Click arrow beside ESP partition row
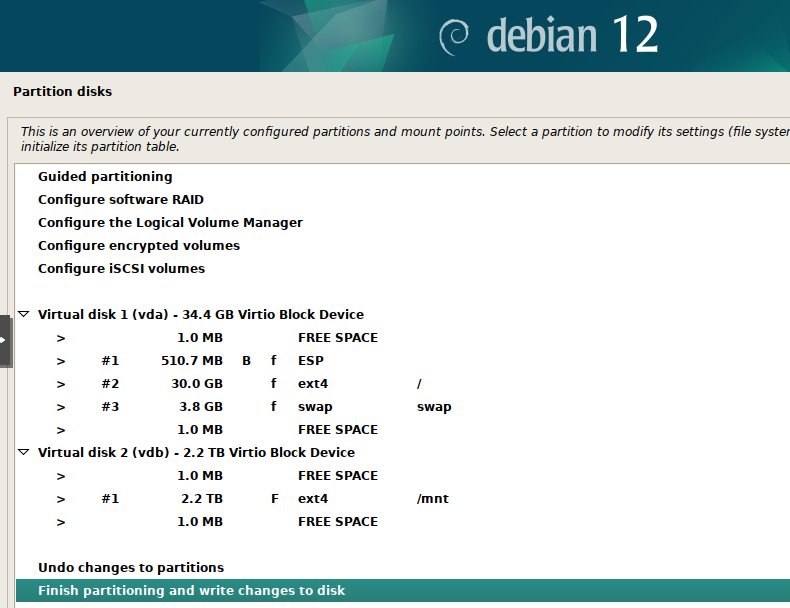This screenshot has width=790, height=608. 61,361
